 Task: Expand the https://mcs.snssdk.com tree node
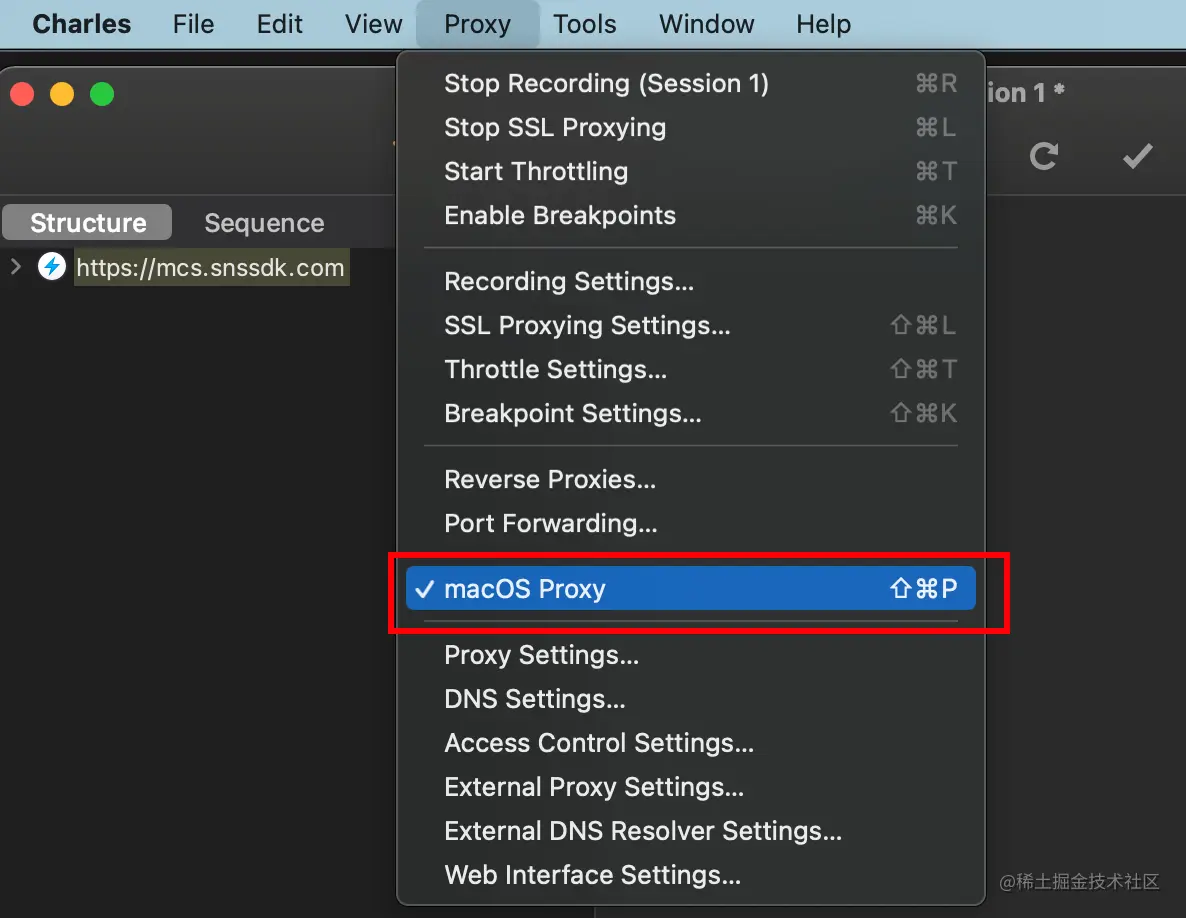pyautogui.click(x=16, y=266)
